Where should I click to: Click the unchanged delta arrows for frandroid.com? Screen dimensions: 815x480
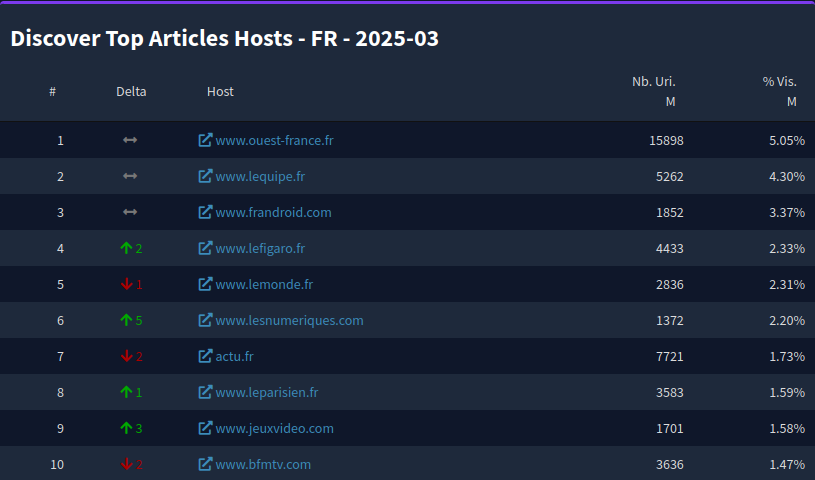(130, 212)
